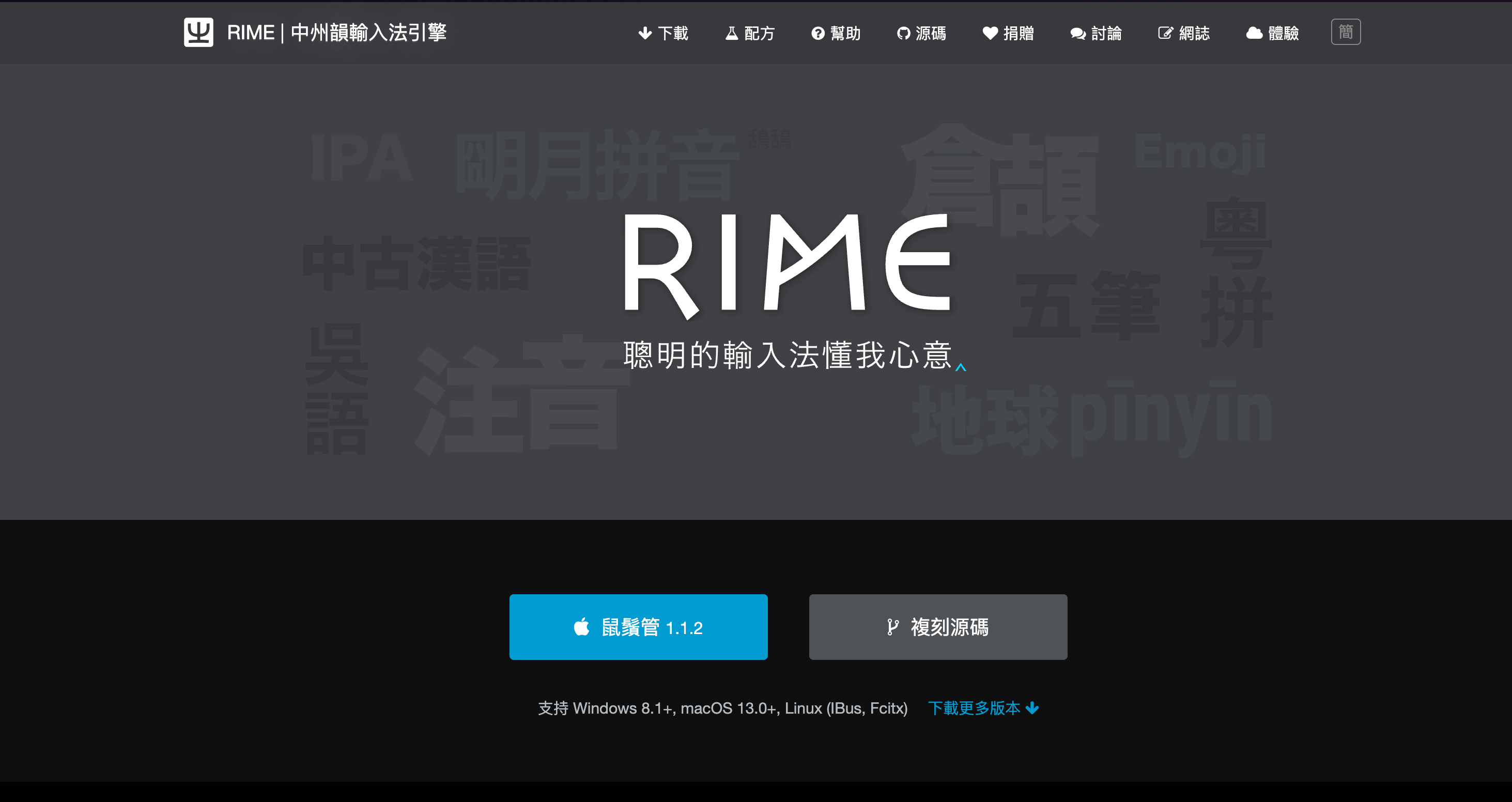Click the fork icon on 複刻源碼 button
Screen dimensions: 1512x802
[893, 628]
